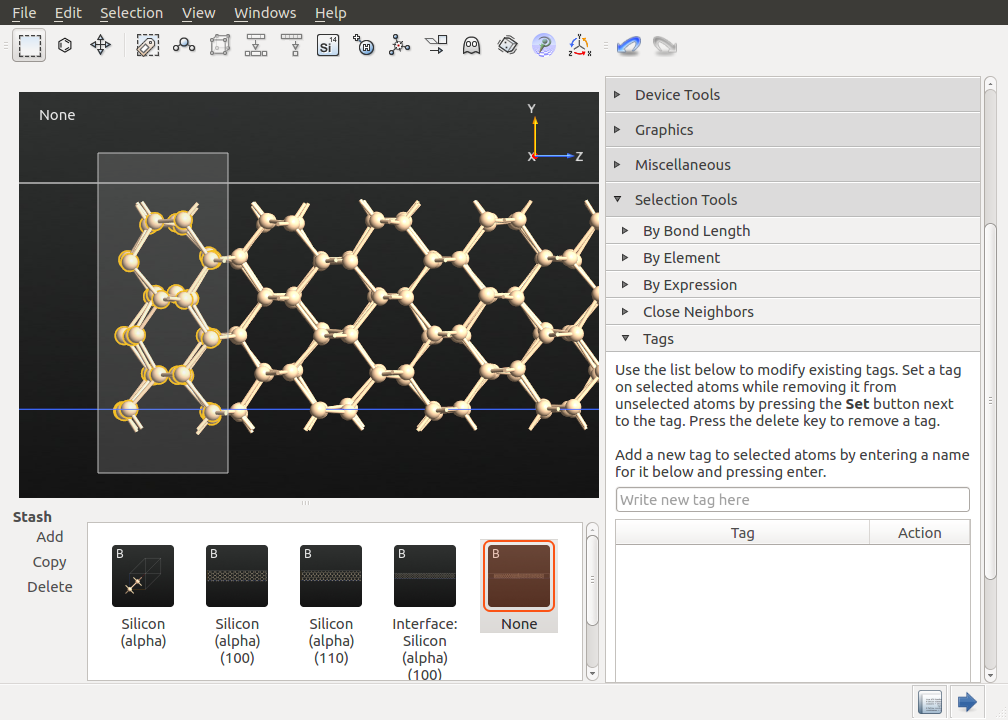Click the round purple toolbar icon
Viewport: 1008px width, 720px height.
[544, 46]
